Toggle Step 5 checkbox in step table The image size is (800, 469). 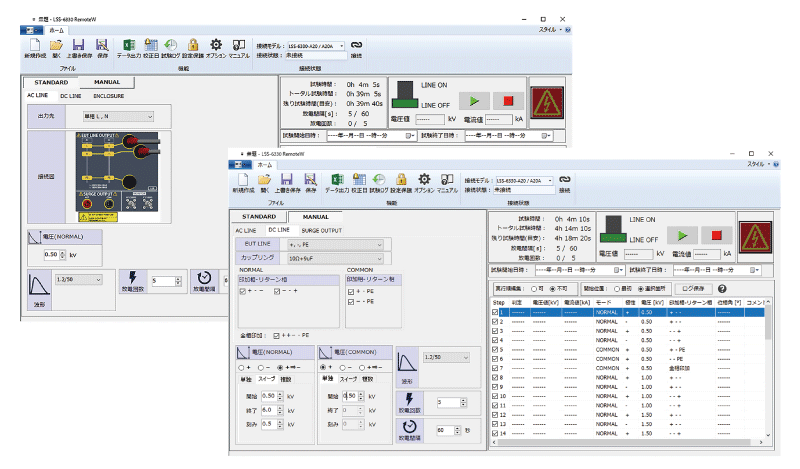pyautogui.click(x=495, y=350)
